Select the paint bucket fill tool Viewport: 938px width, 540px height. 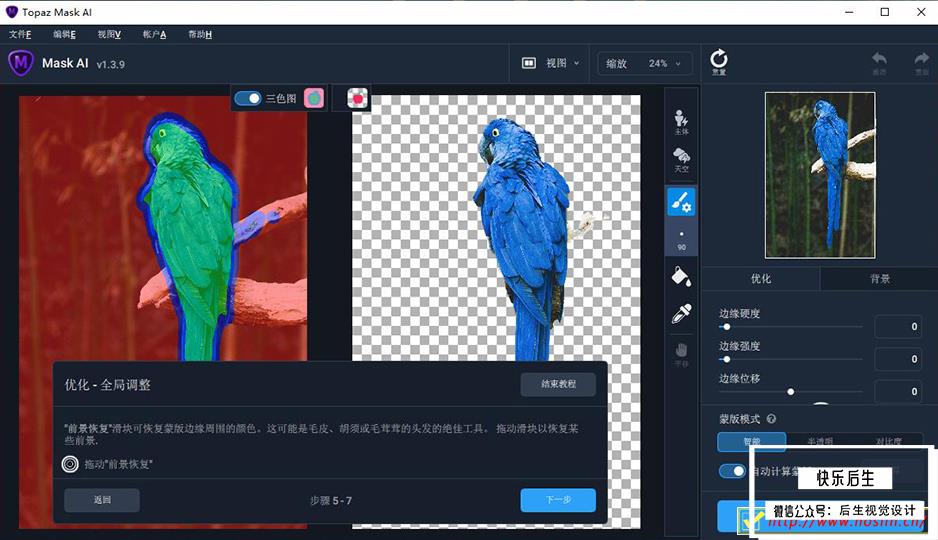(x=681, y=276)
